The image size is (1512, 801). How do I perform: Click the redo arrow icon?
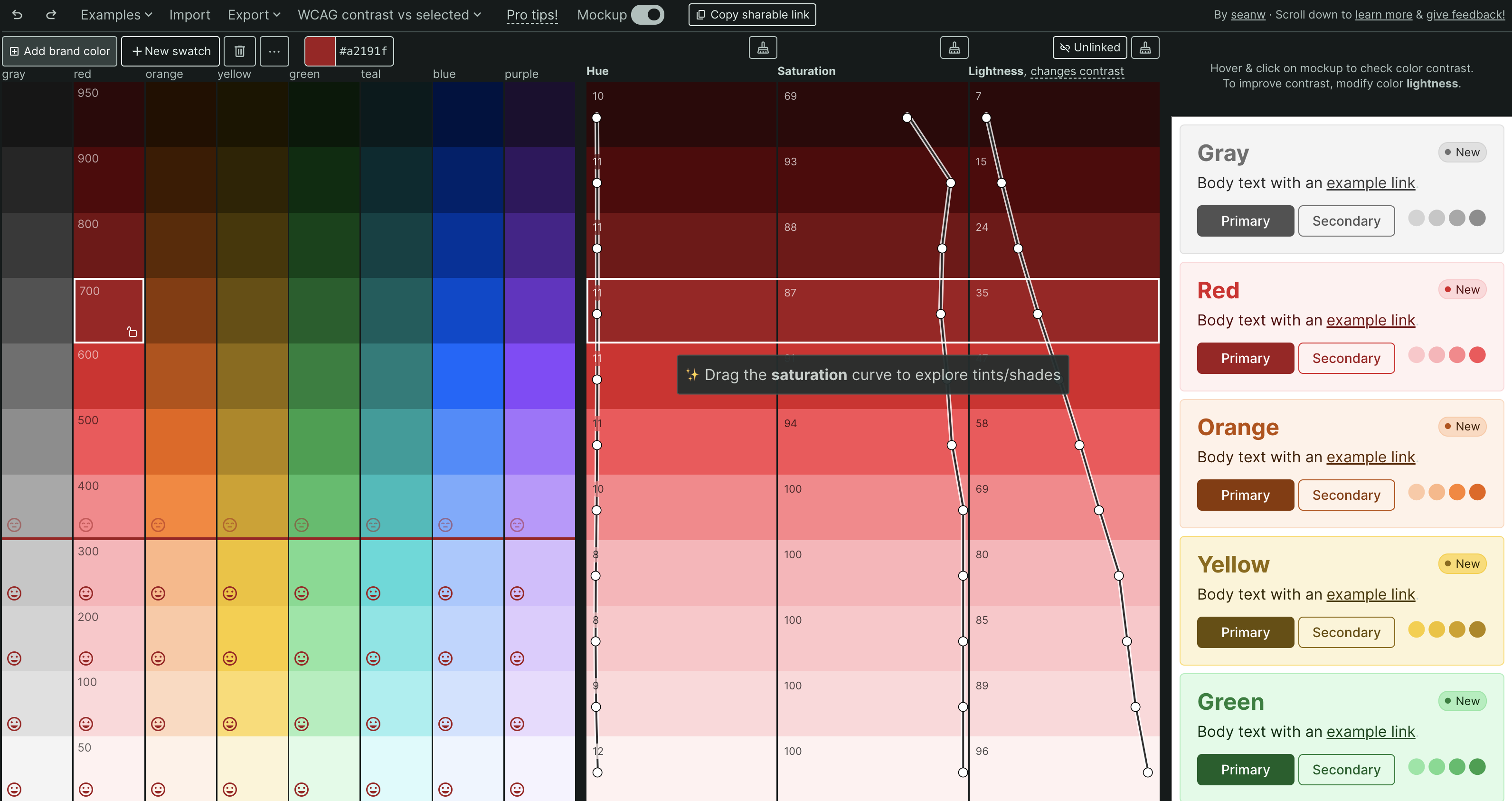51,15
